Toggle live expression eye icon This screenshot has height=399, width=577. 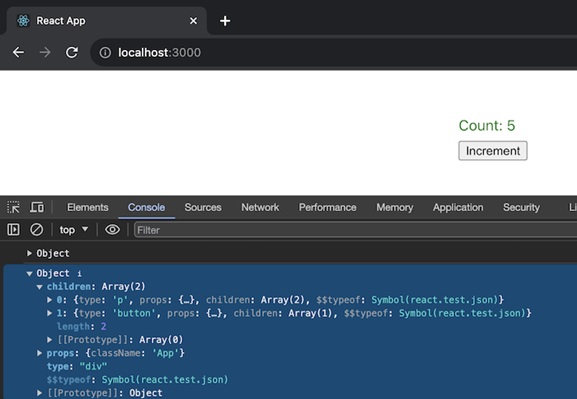(x=112, y=230)
